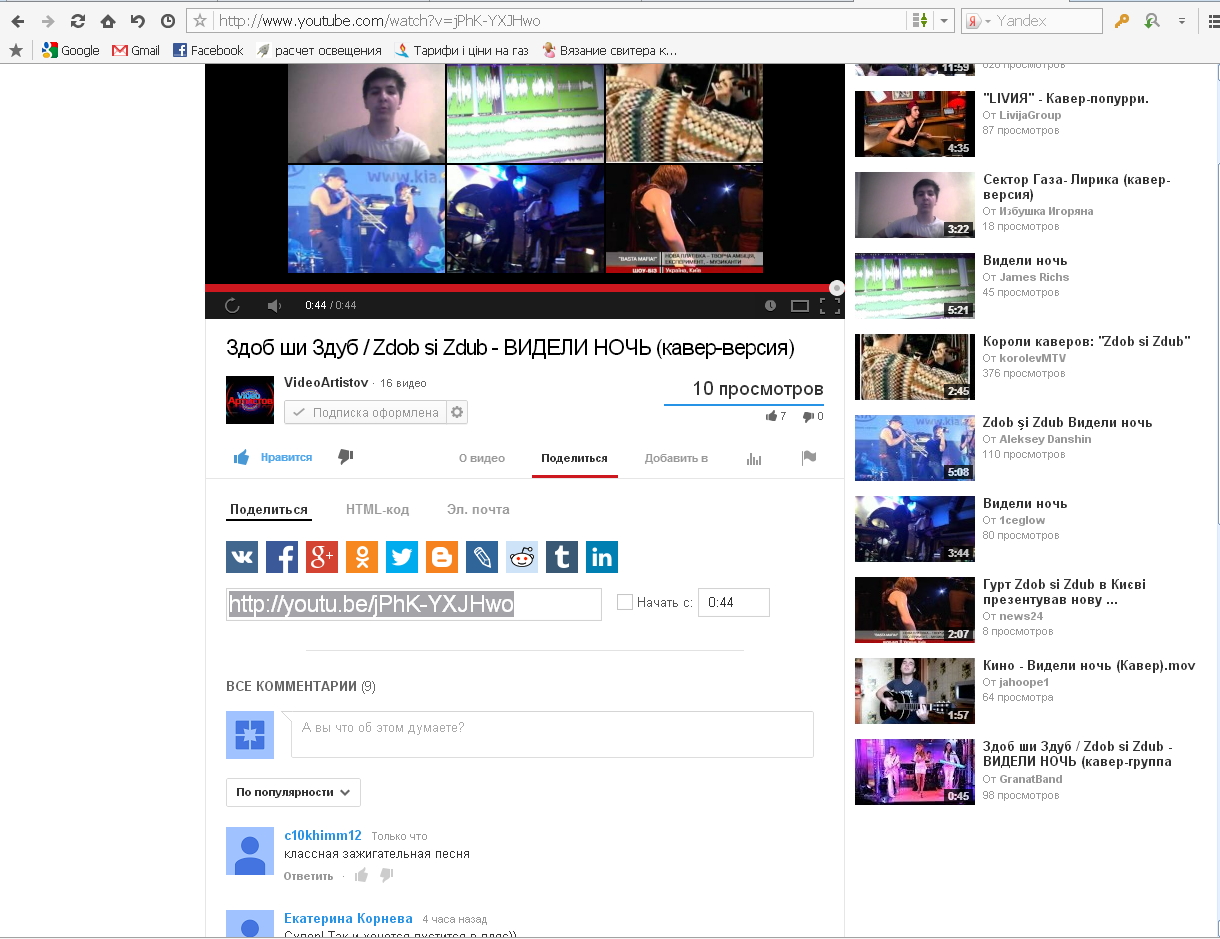The height and width of the screenshot is (939, 1220).
Task: Report video with the flag icon
Action: [809, 458]
